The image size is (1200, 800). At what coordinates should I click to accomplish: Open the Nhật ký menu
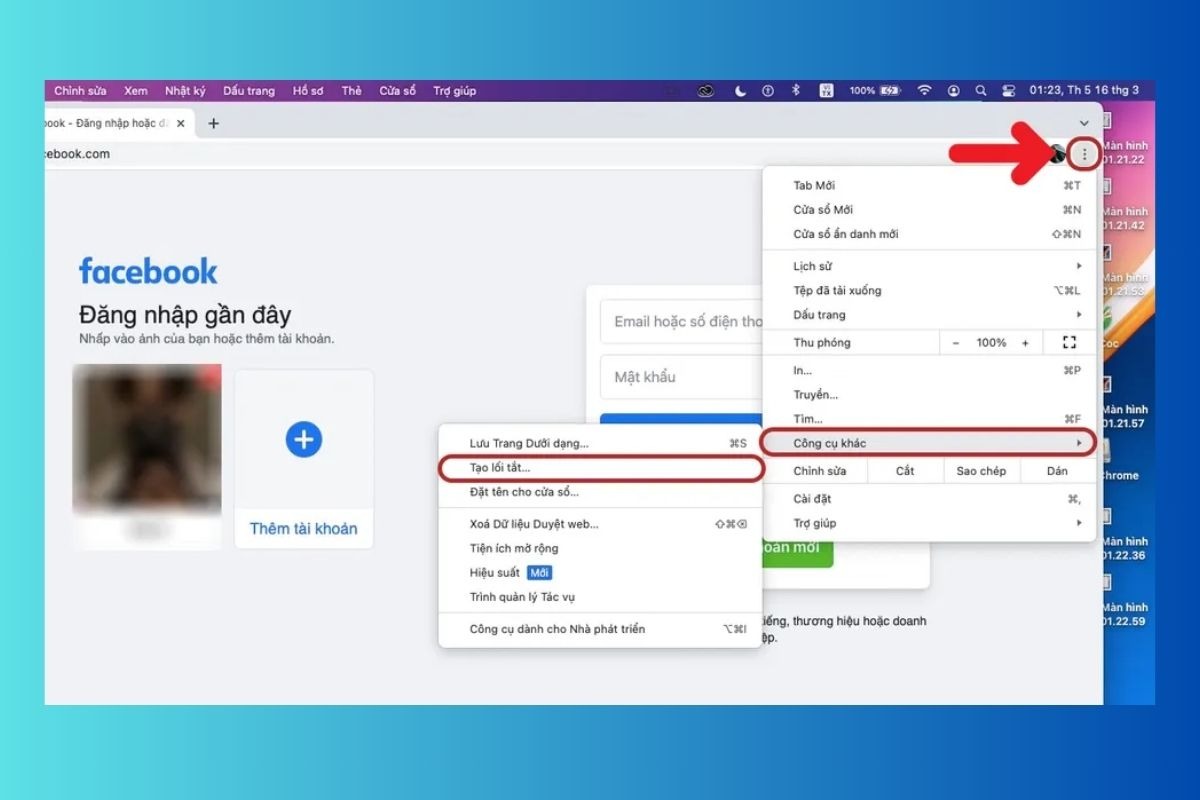point(185,90)
